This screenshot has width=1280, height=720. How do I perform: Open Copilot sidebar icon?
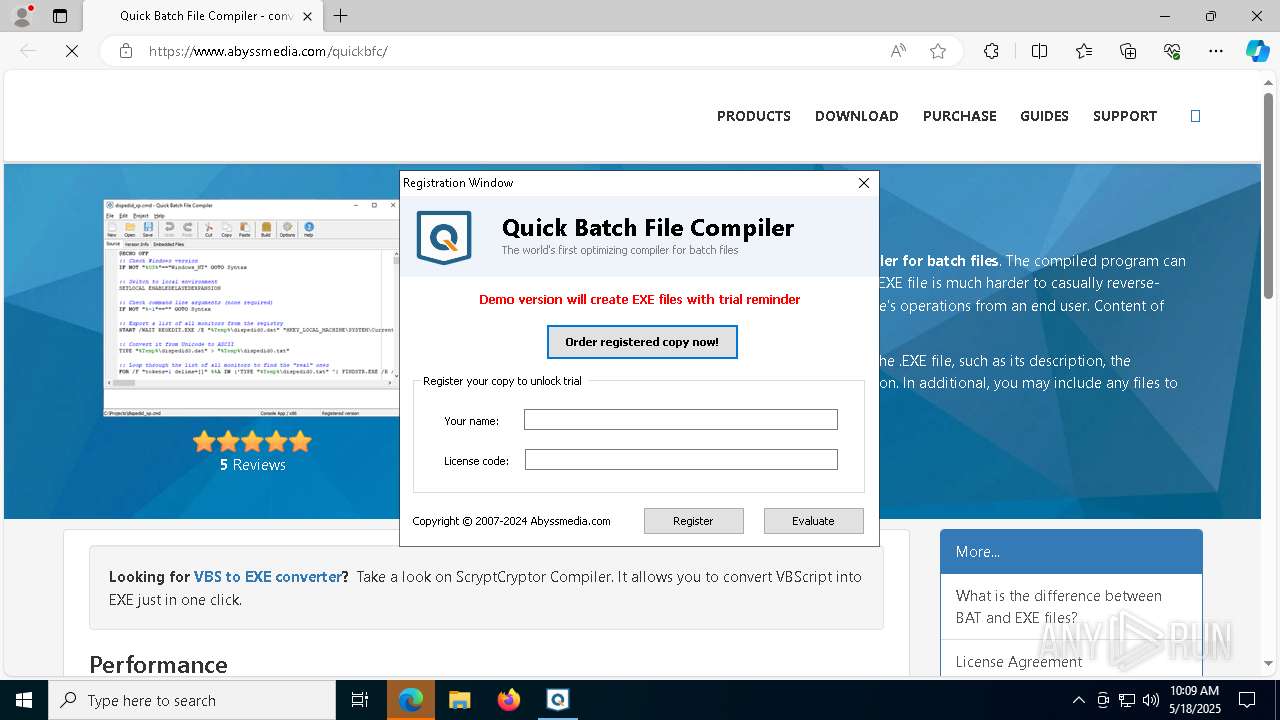coord(1257,51)
